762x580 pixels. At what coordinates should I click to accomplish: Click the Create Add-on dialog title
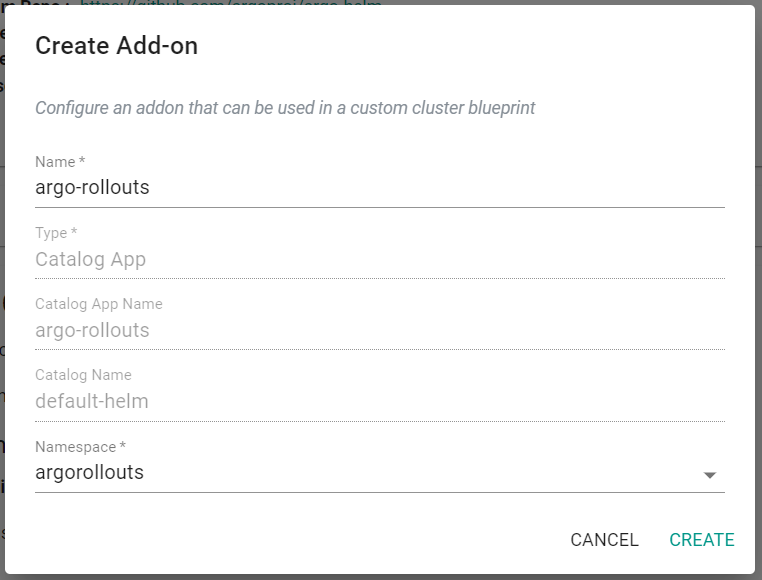click(x=116, y=46)
